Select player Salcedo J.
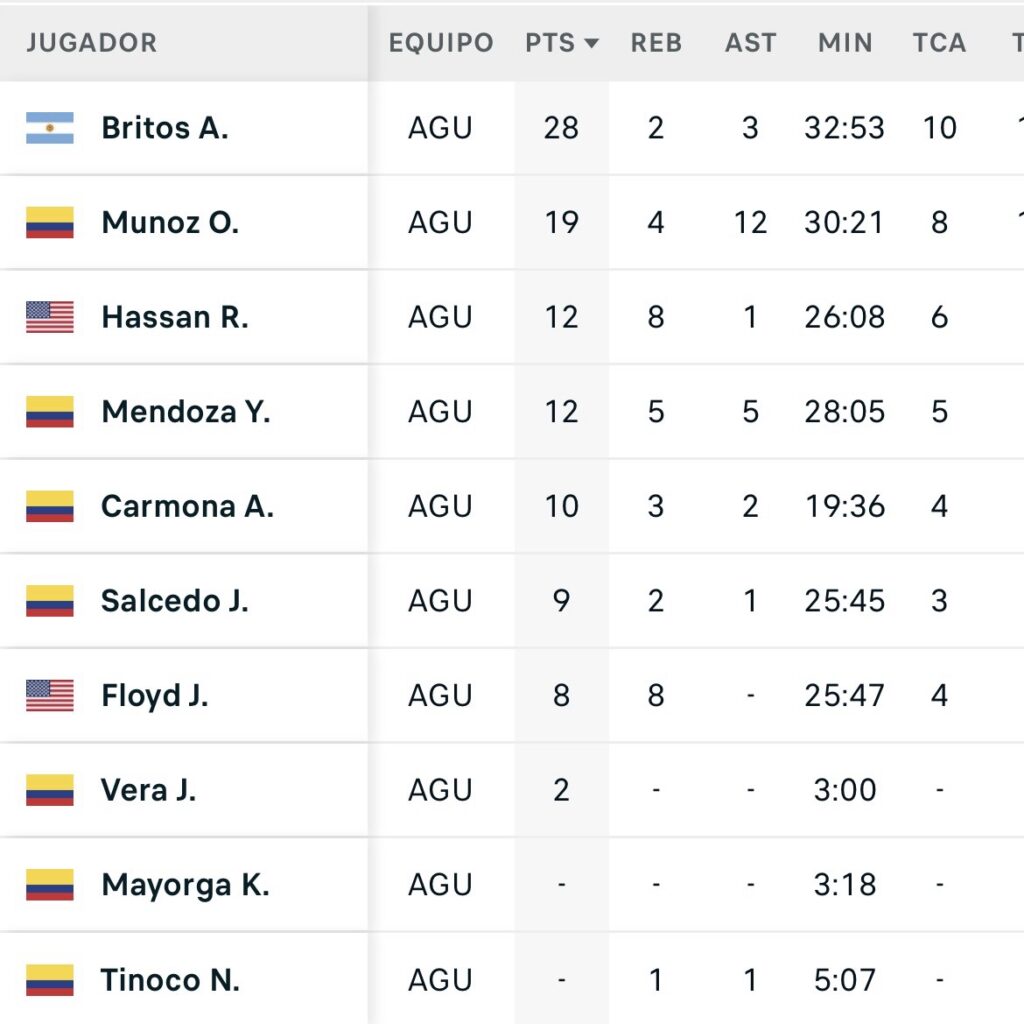 click(x=175, y=600)
